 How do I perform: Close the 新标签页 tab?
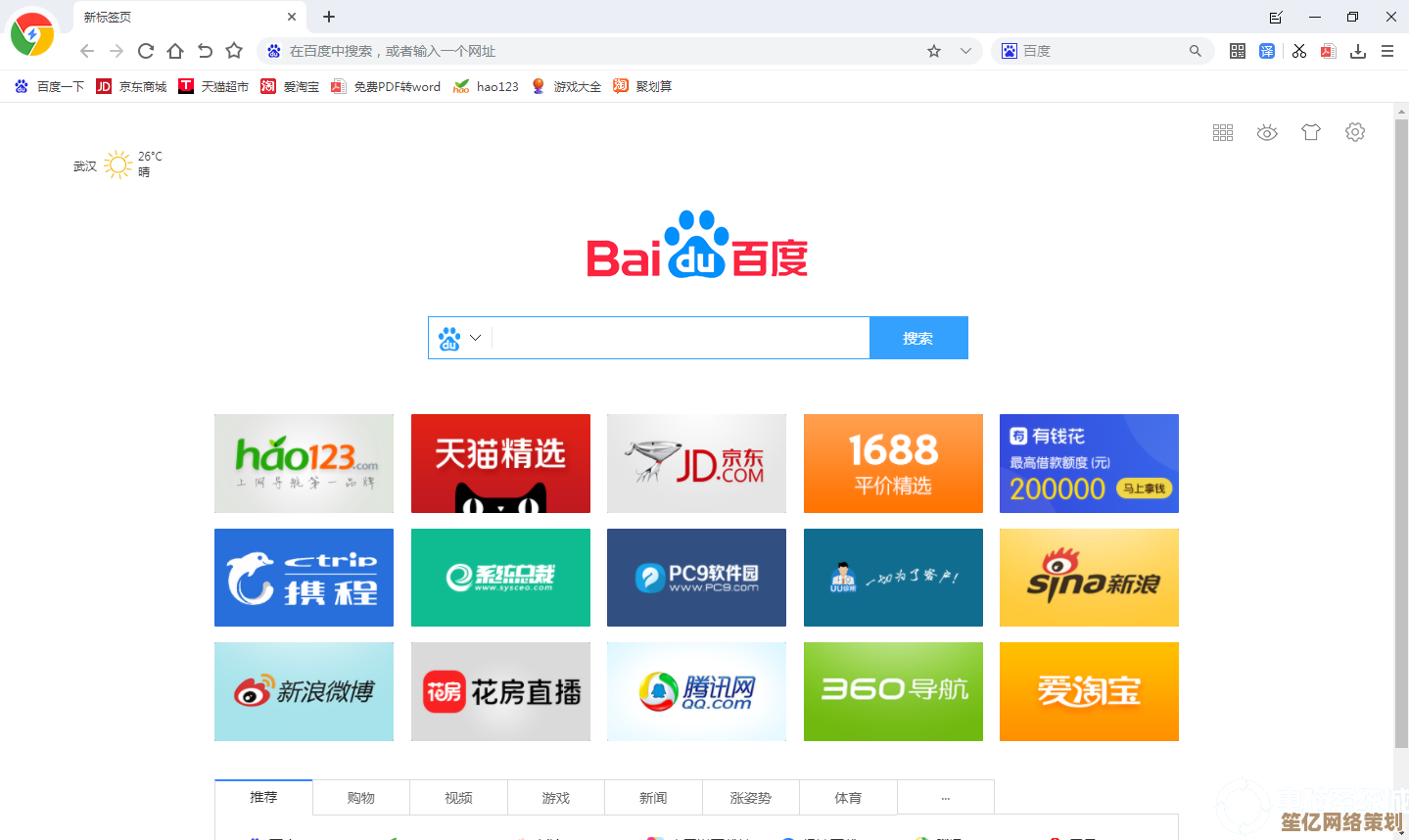pos(292,17)
